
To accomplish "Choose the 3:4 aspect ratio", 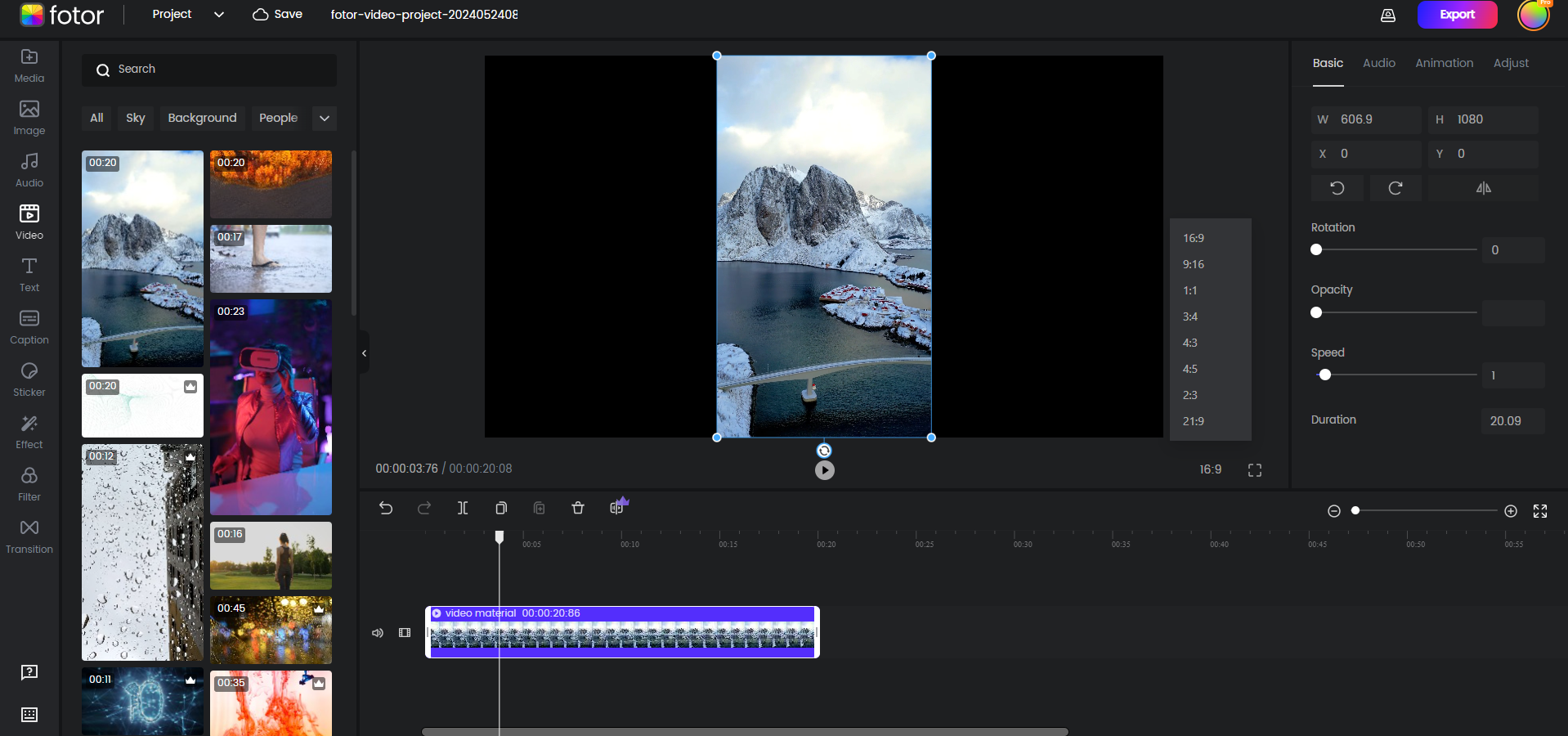I will pyautogui.click(x=1211, y=316).
